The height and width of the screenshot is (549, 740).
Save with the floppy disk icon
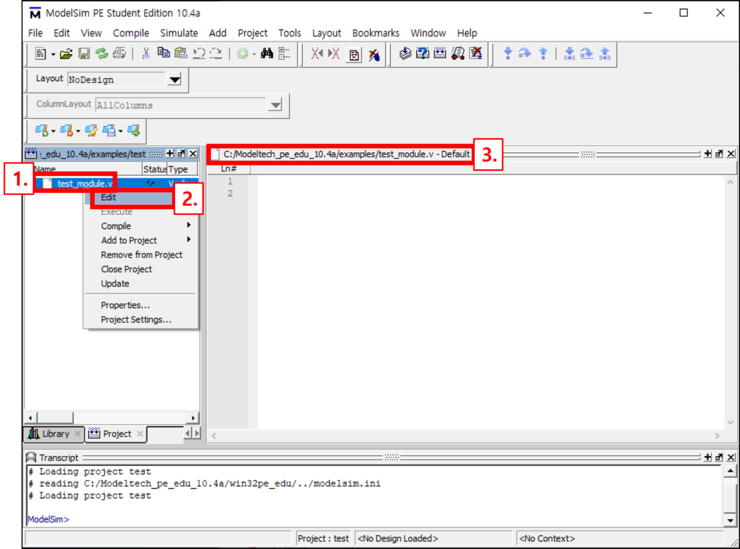coord(84,54)
